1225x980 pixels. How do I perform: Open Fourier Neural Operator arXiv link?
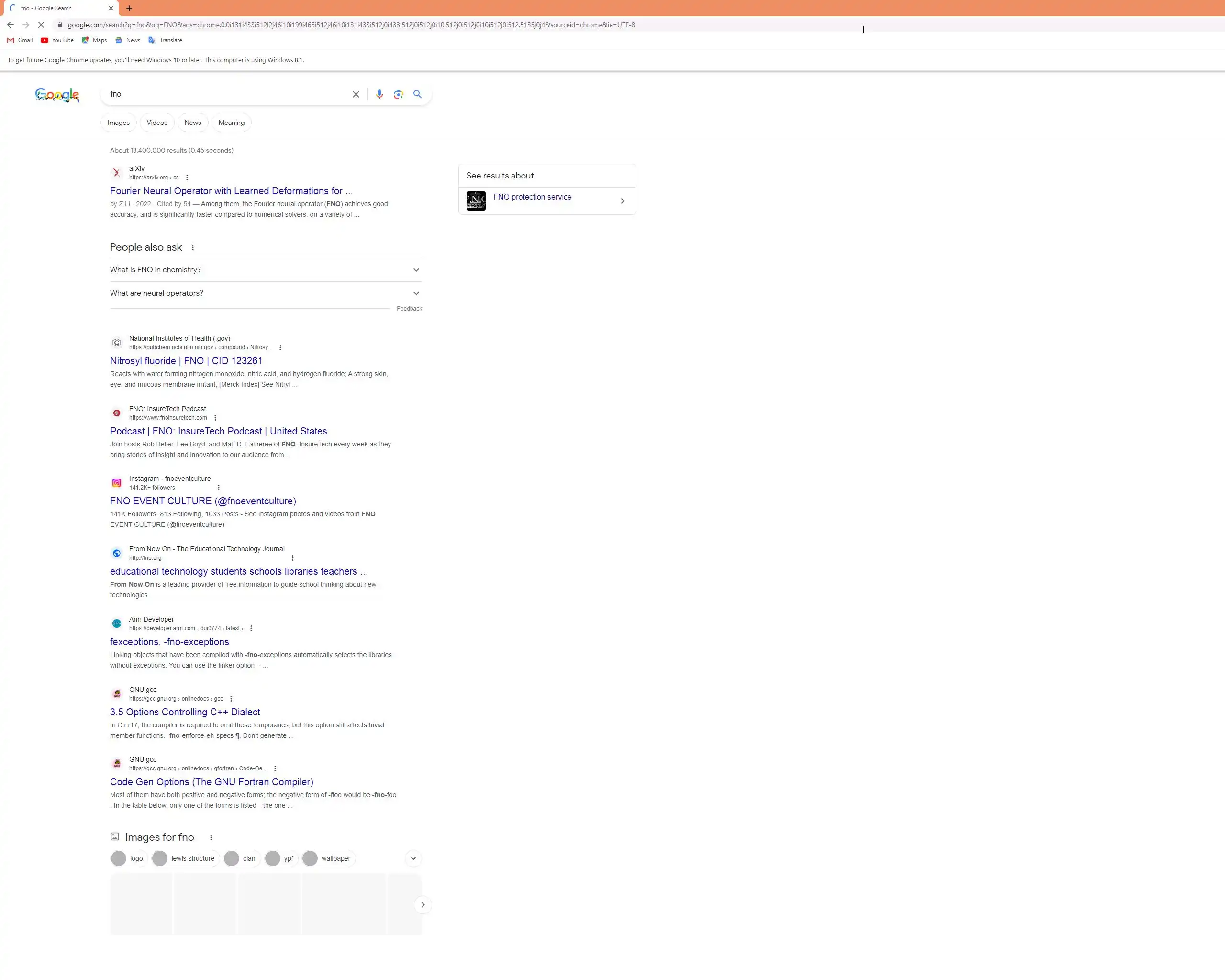pos(231,191)
